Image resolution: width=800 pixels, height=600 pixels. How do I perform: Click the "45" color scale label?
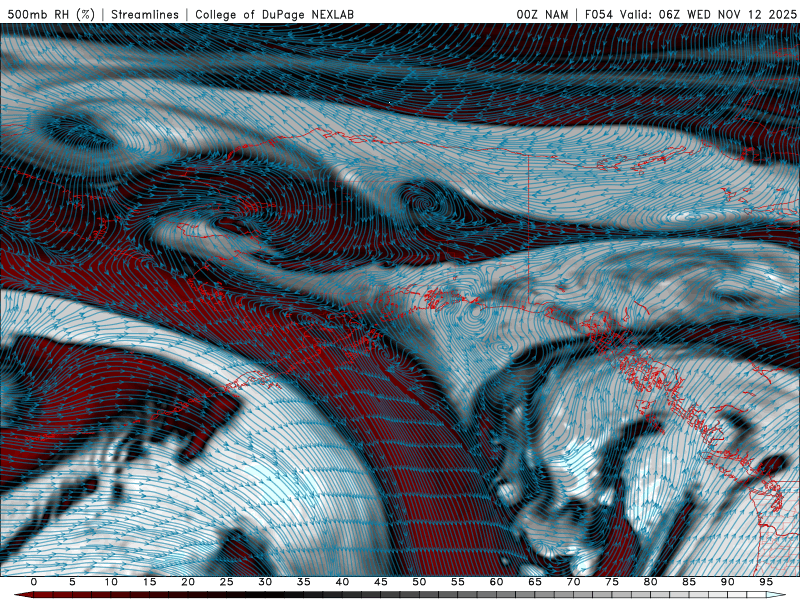click(x=381, y=582)
